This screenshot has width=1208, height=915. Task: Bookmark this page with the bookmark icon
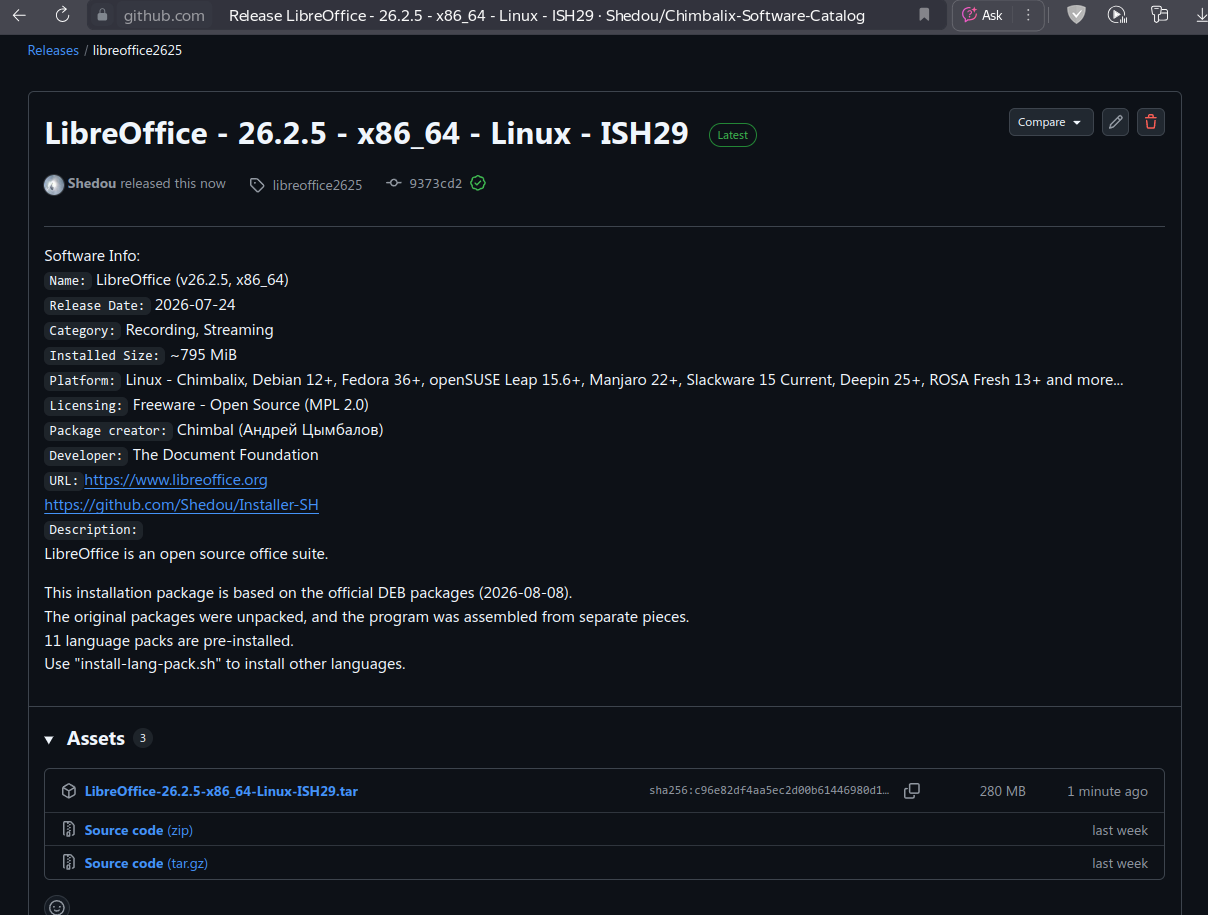[x=924, y=15]
